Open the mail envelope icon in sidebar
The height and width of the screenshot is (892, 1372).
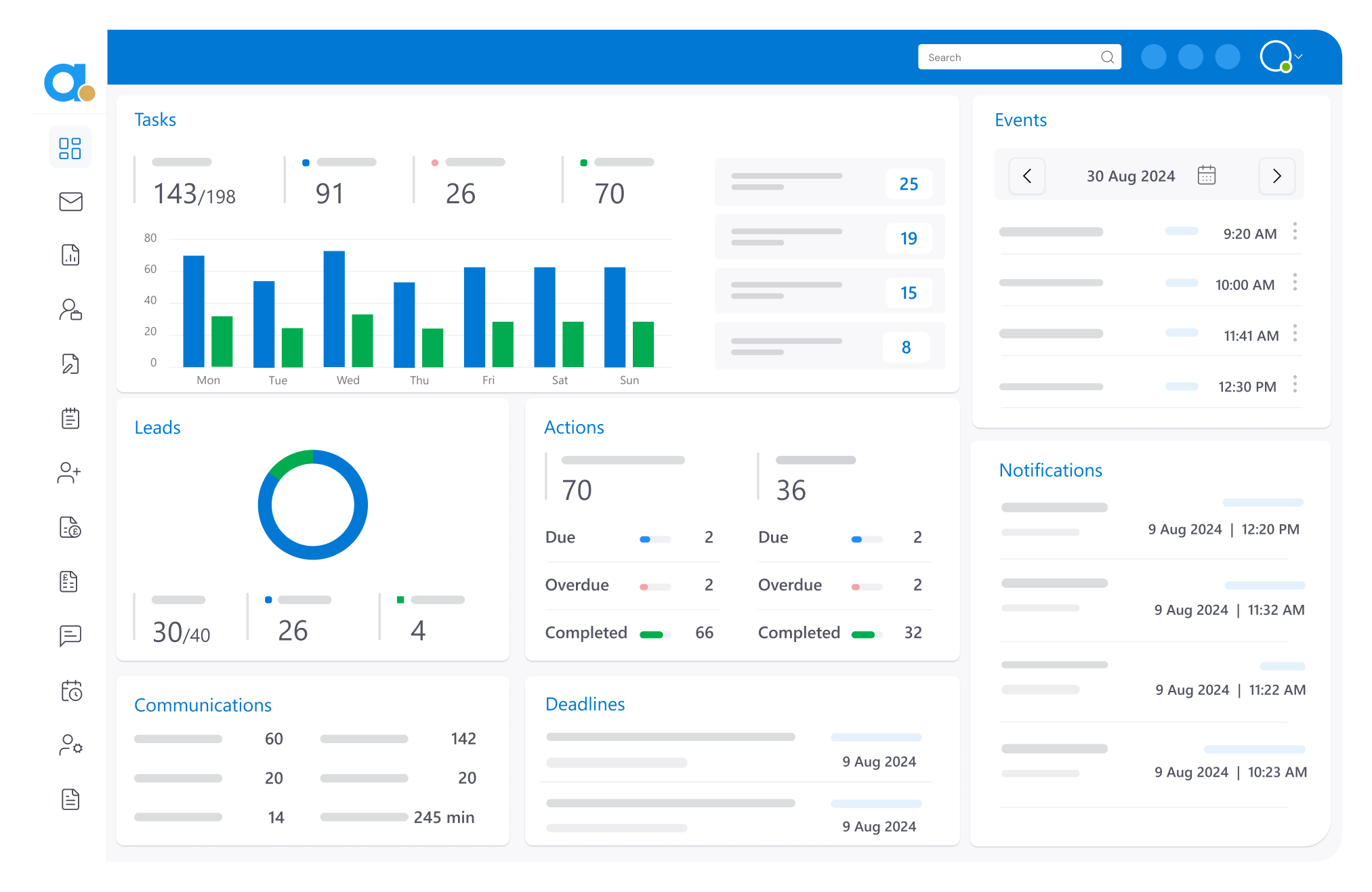click(x=70, y=202)
